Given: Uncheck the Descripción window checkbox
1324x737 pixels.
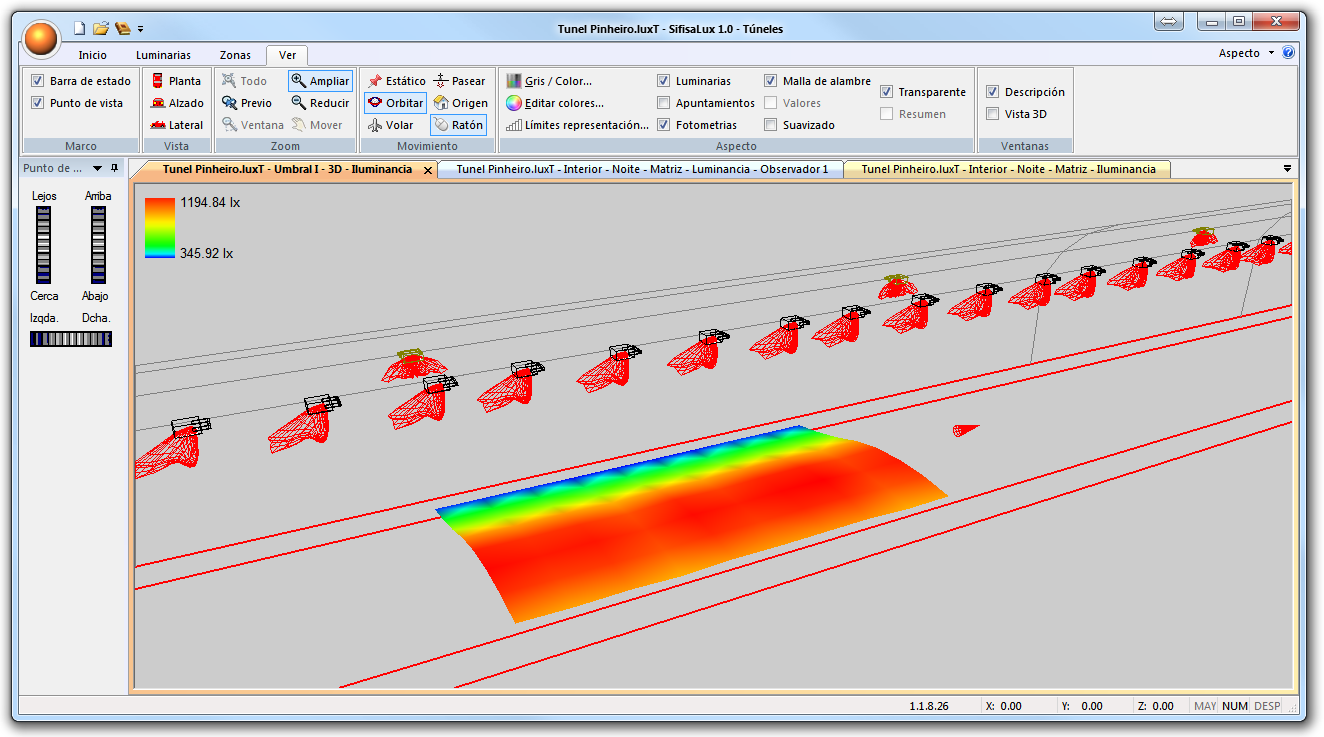Looking at the screenshot, I should 993,92.
